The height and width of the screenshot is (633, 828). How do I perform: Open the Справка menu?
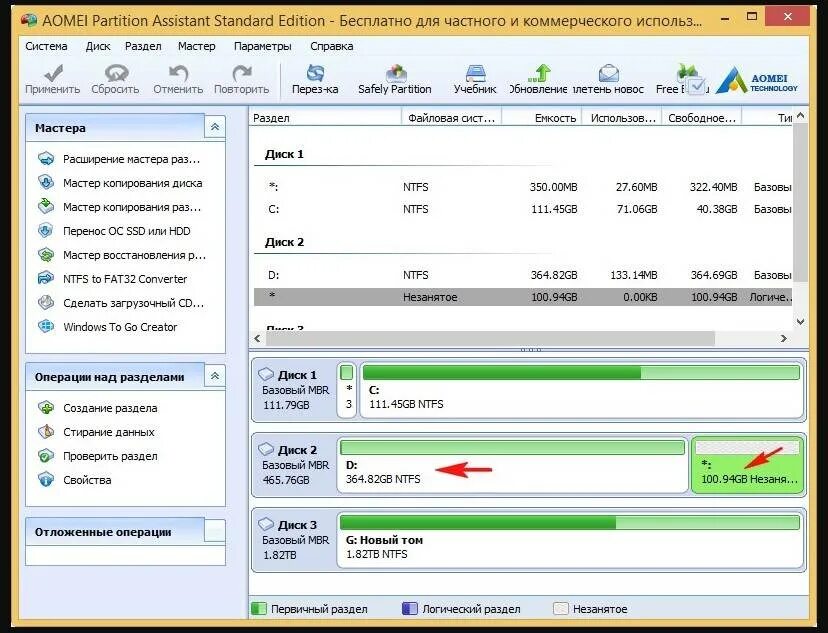(x=332, y=46)
